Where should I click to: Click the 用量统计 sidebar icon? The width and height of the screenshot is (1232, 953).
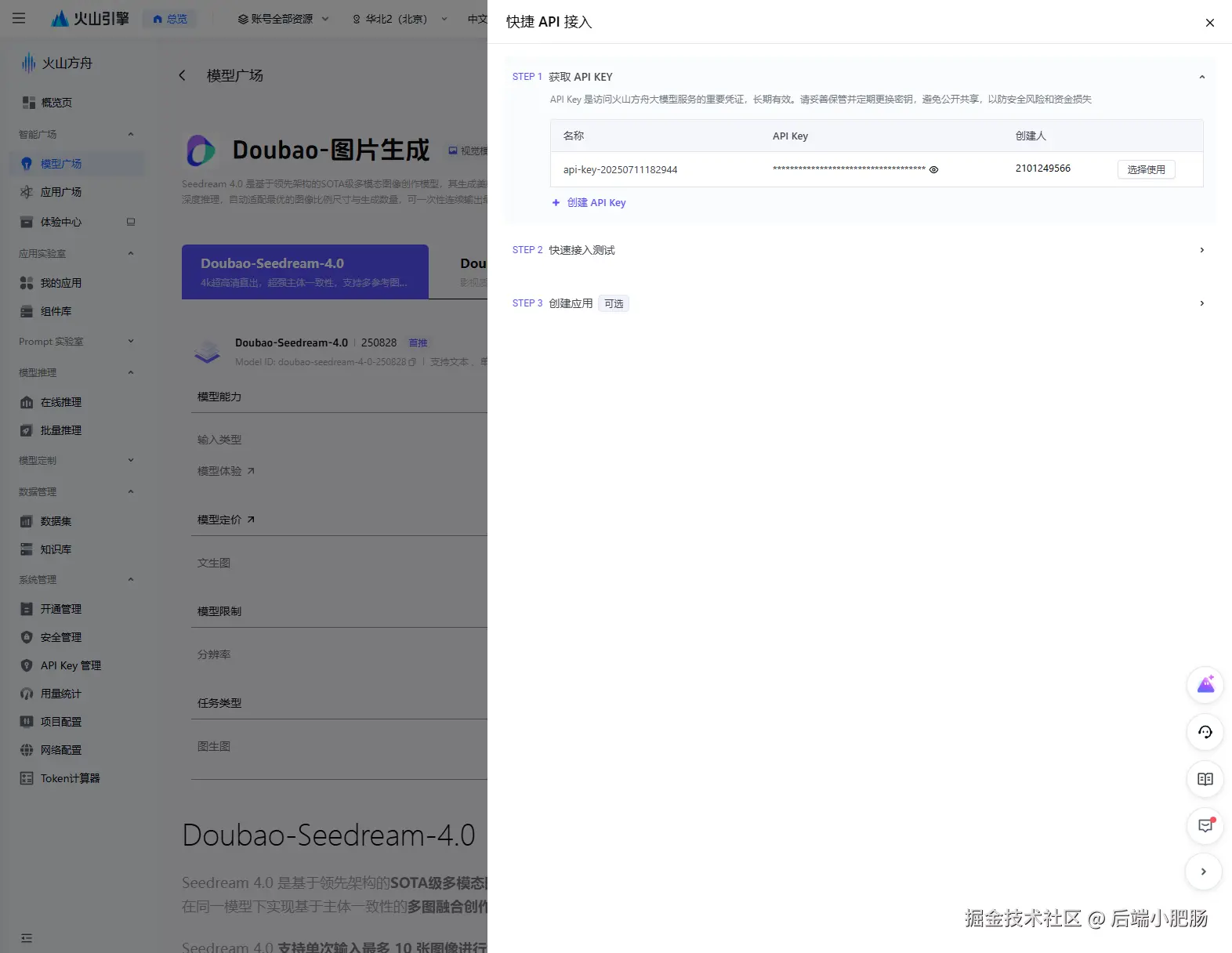click(x=27, y=694)
